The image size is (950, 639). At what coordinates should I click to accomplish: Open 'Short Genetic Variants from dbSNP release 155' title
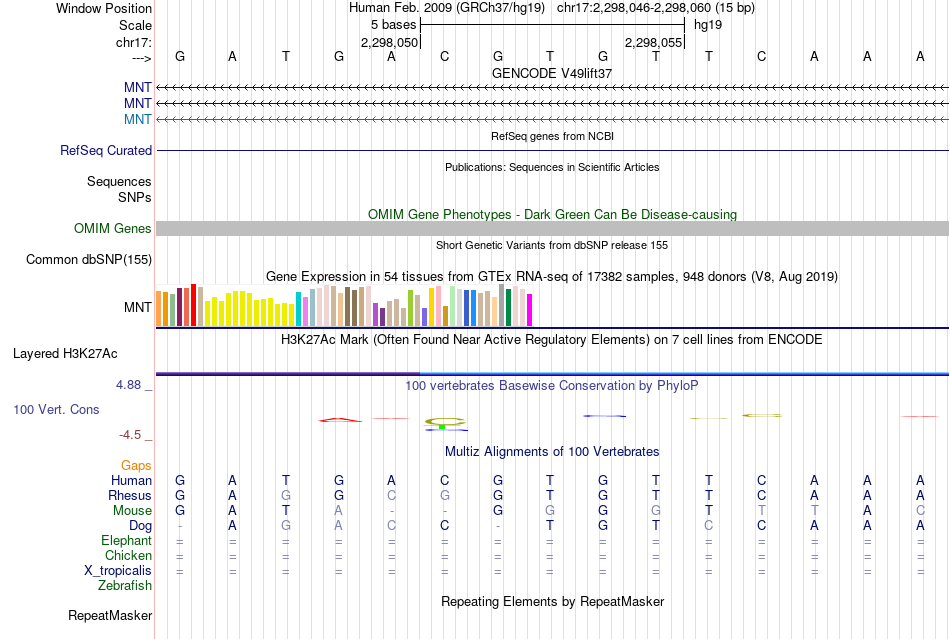point(552,245)
